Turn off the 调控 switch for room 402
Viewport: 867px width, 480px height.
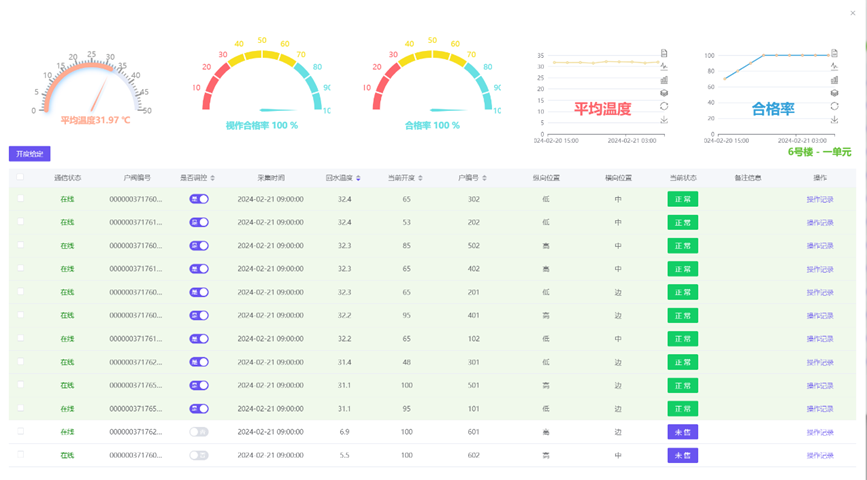click(199, 269)
